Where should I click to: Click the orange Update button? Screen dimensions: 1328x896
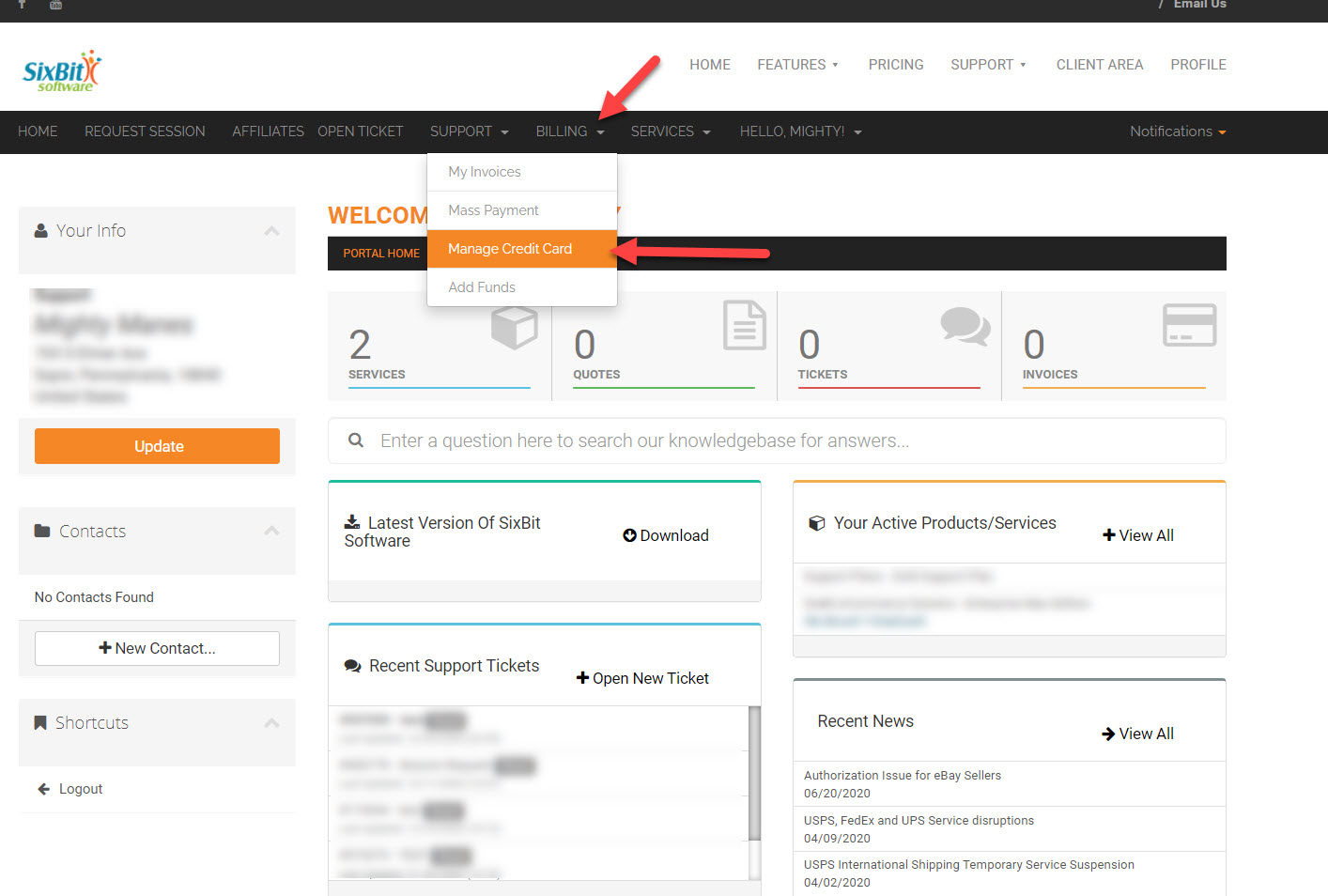[x=157, y=446]
